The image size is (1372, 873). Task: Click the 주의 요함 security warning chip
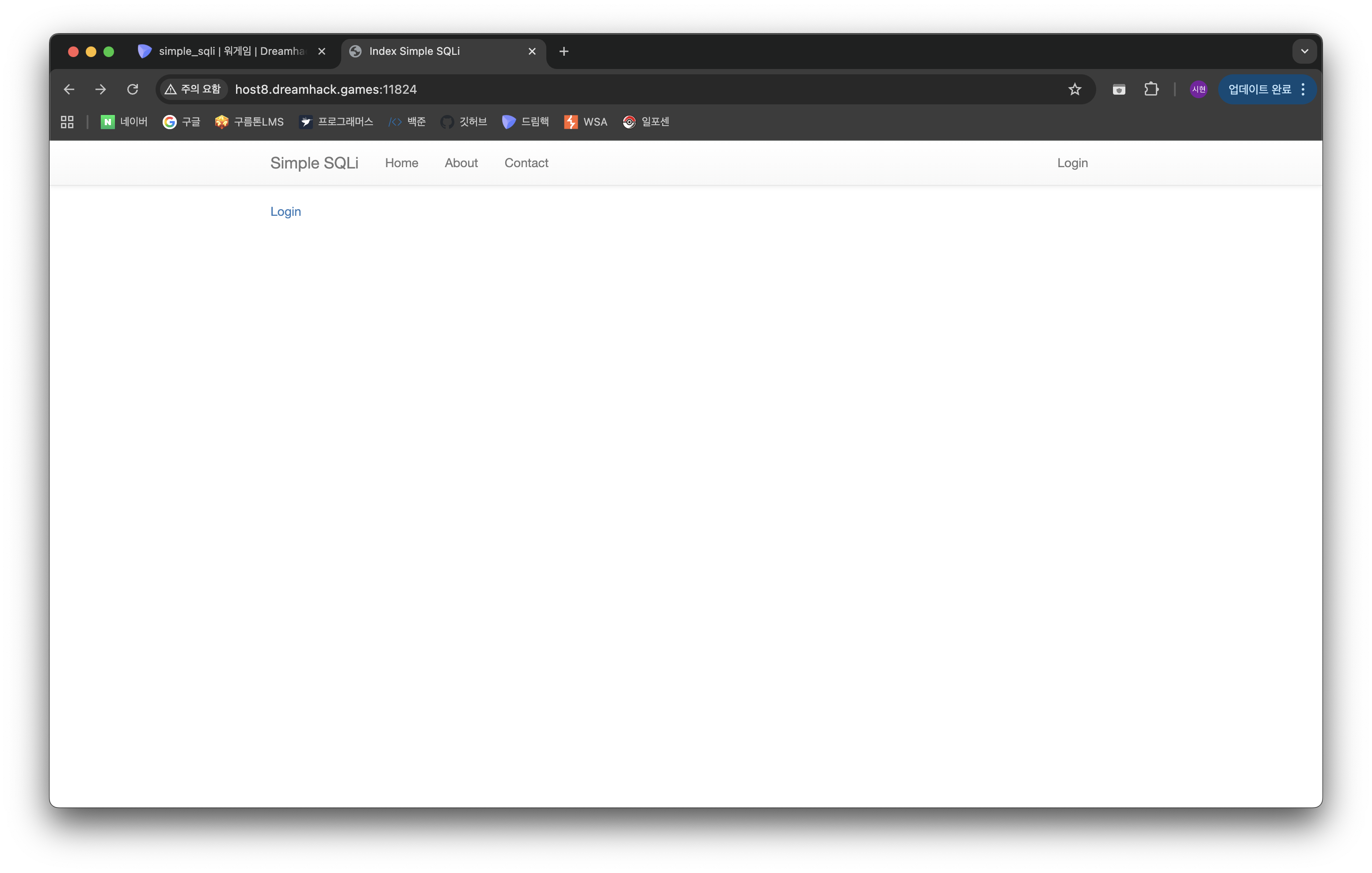coord(193,89)
